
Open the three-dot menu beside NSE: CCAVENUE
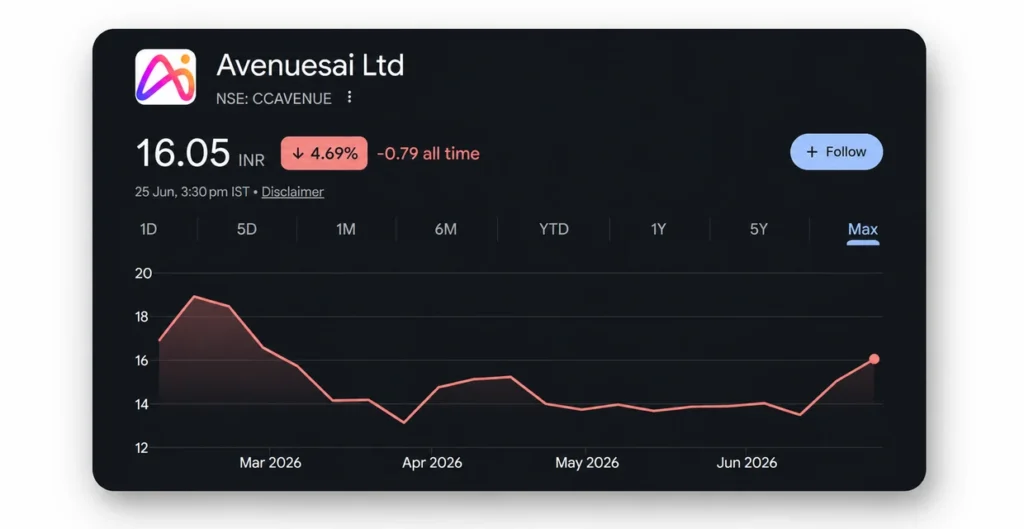tap(349, 97)
